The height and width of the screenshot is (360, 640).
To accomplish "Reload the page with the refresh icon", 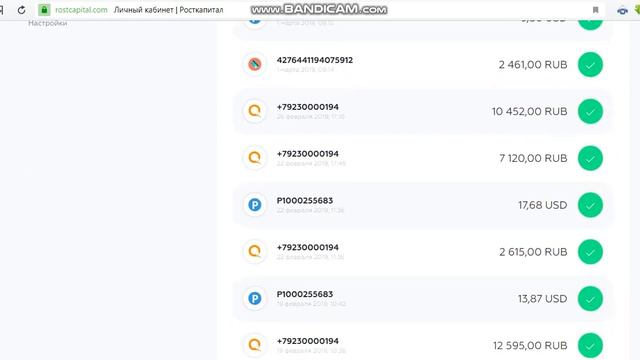I will [21, 10].
